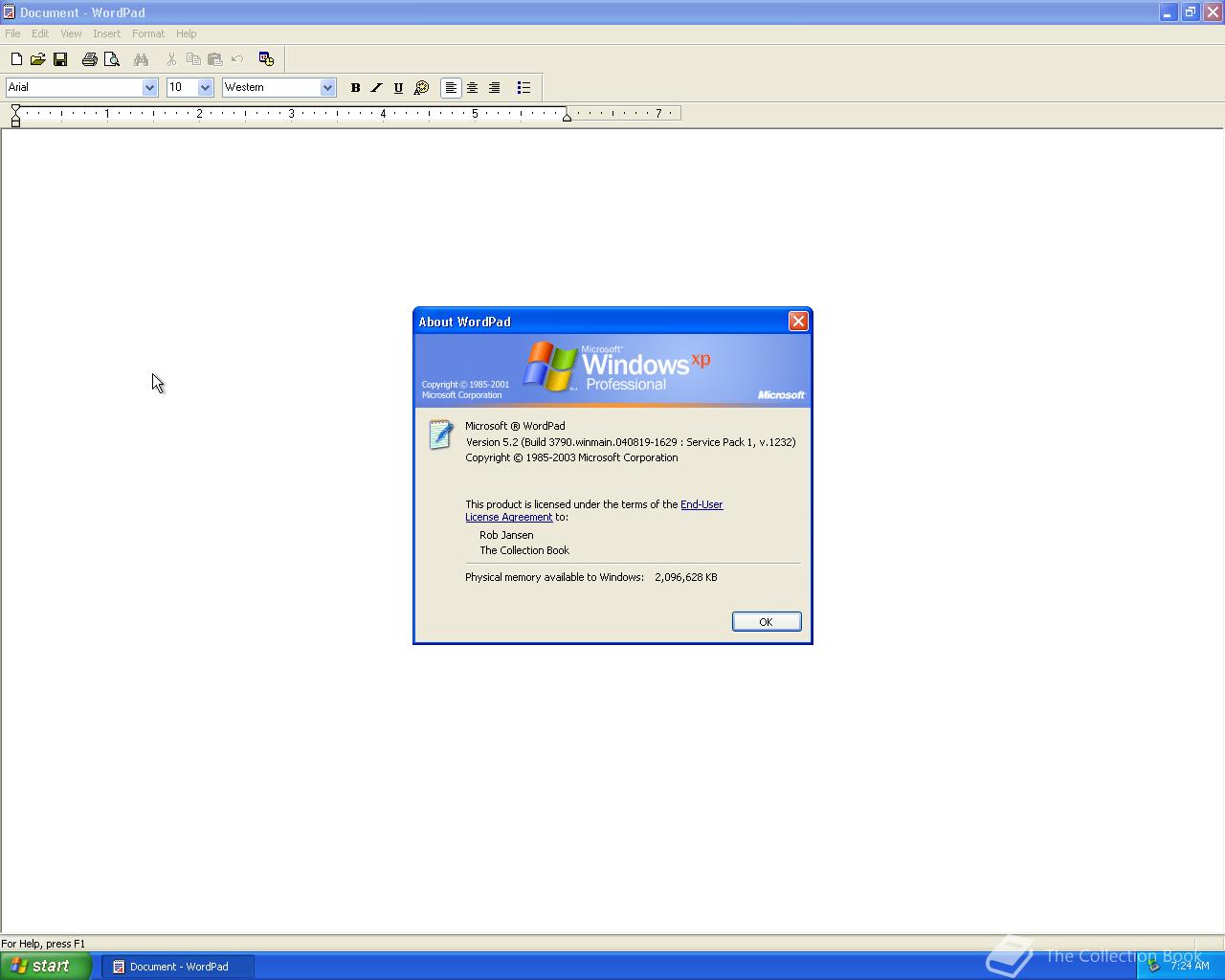Open the Edit menu
The image size is (1225, 980).
(x=40, y=33)
